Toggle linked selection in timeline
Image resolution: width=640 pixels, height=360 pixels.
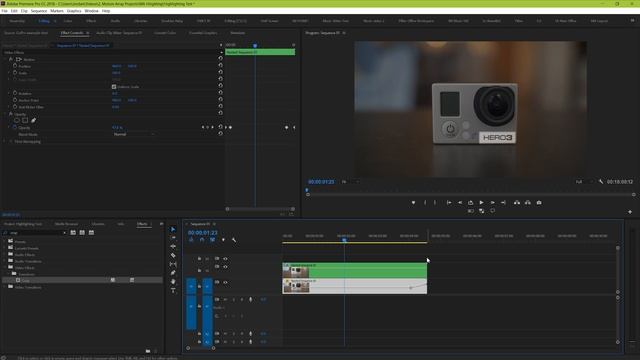click(x=212, y=240)
